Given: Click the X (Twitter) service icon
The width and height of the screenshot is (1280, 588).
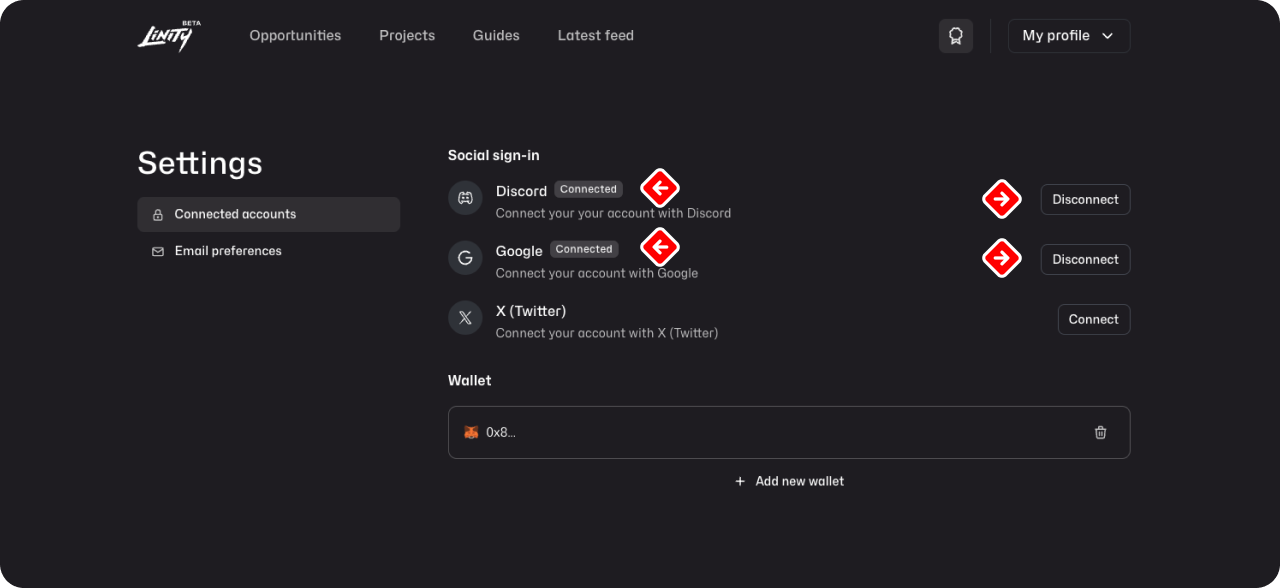Looking at the screenshot, I should point(465,318).
